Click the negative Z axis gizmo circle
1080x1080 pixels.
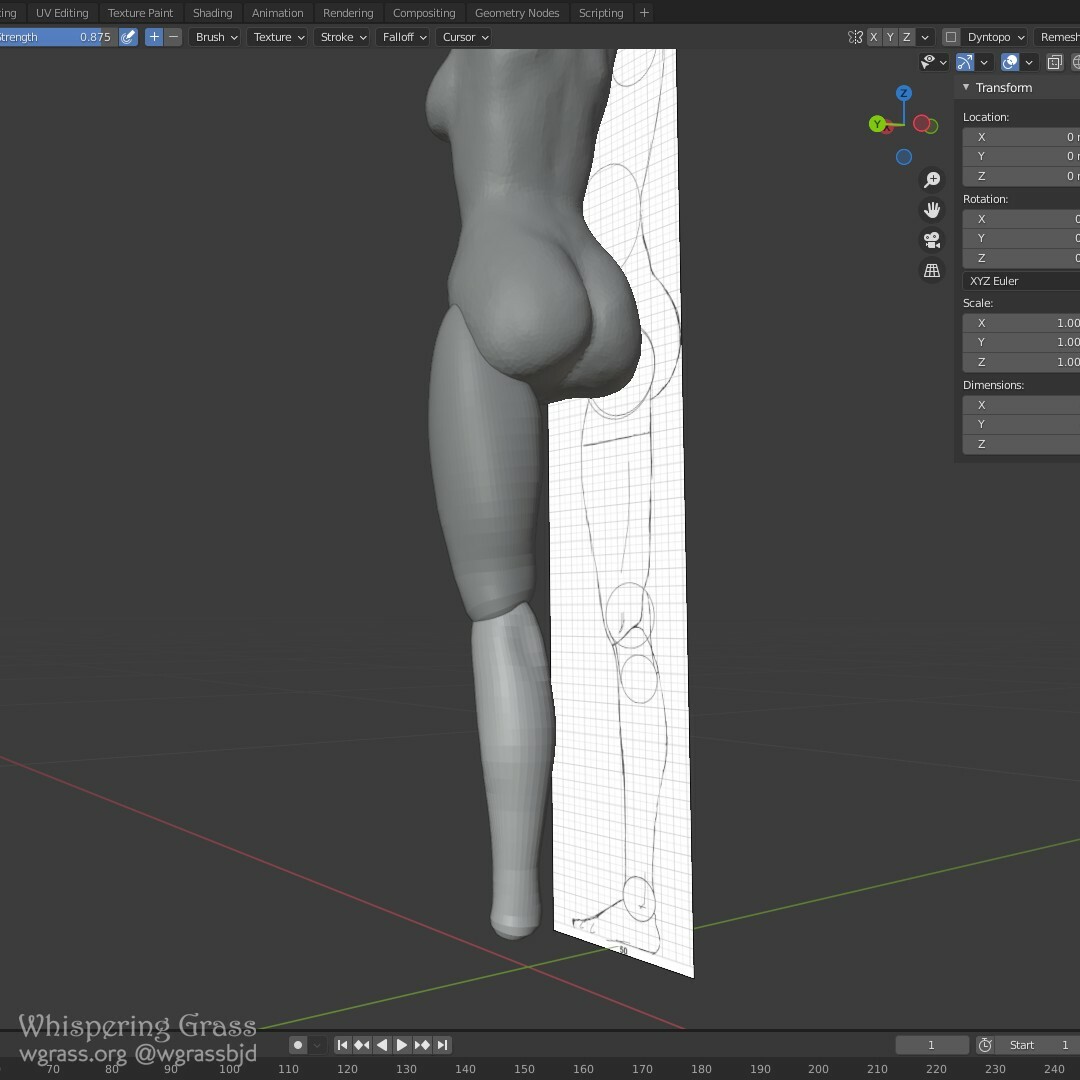[904, 157]
